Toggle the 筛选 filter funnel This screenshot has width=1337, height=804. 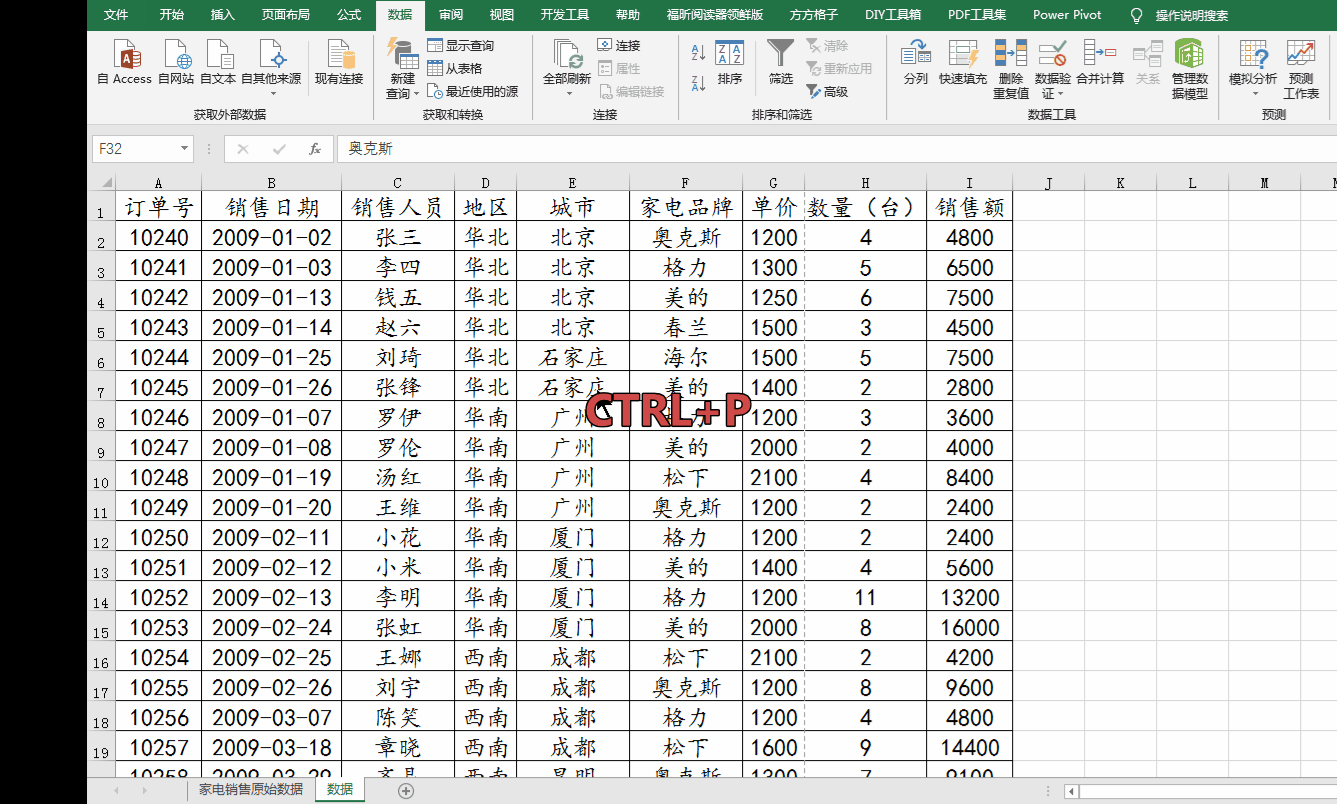coord(781,62)
